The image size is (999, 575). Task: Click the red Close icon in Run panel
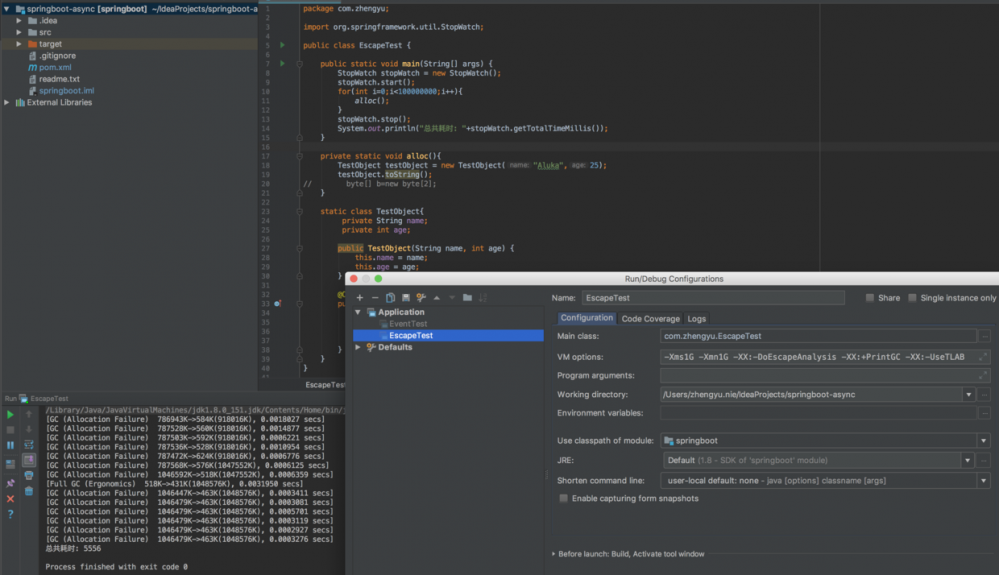[11, 499]
